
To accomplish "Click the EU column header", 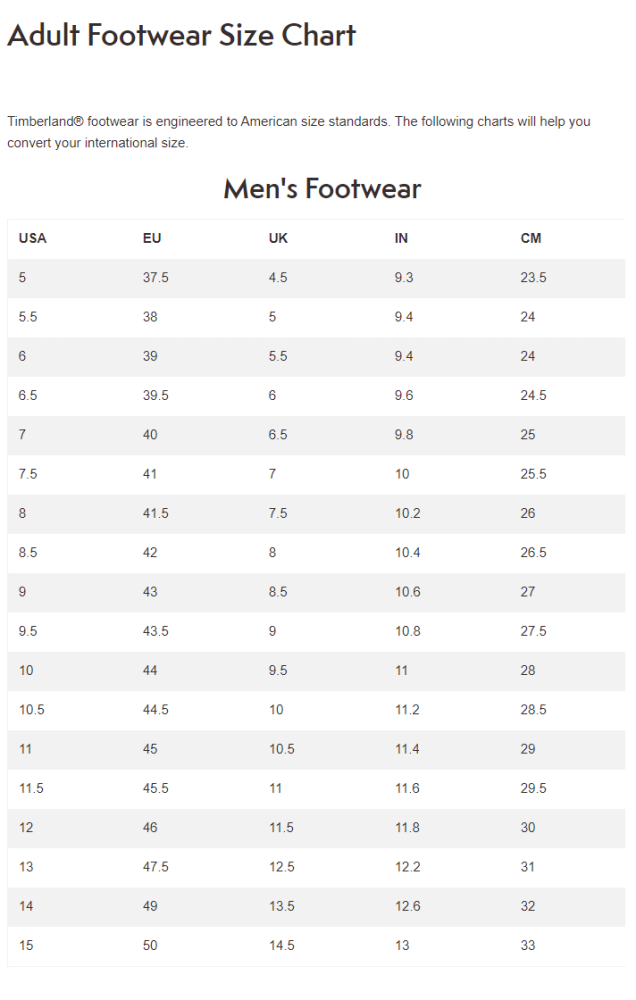I will pyautogui.click(x=152, y=238).
